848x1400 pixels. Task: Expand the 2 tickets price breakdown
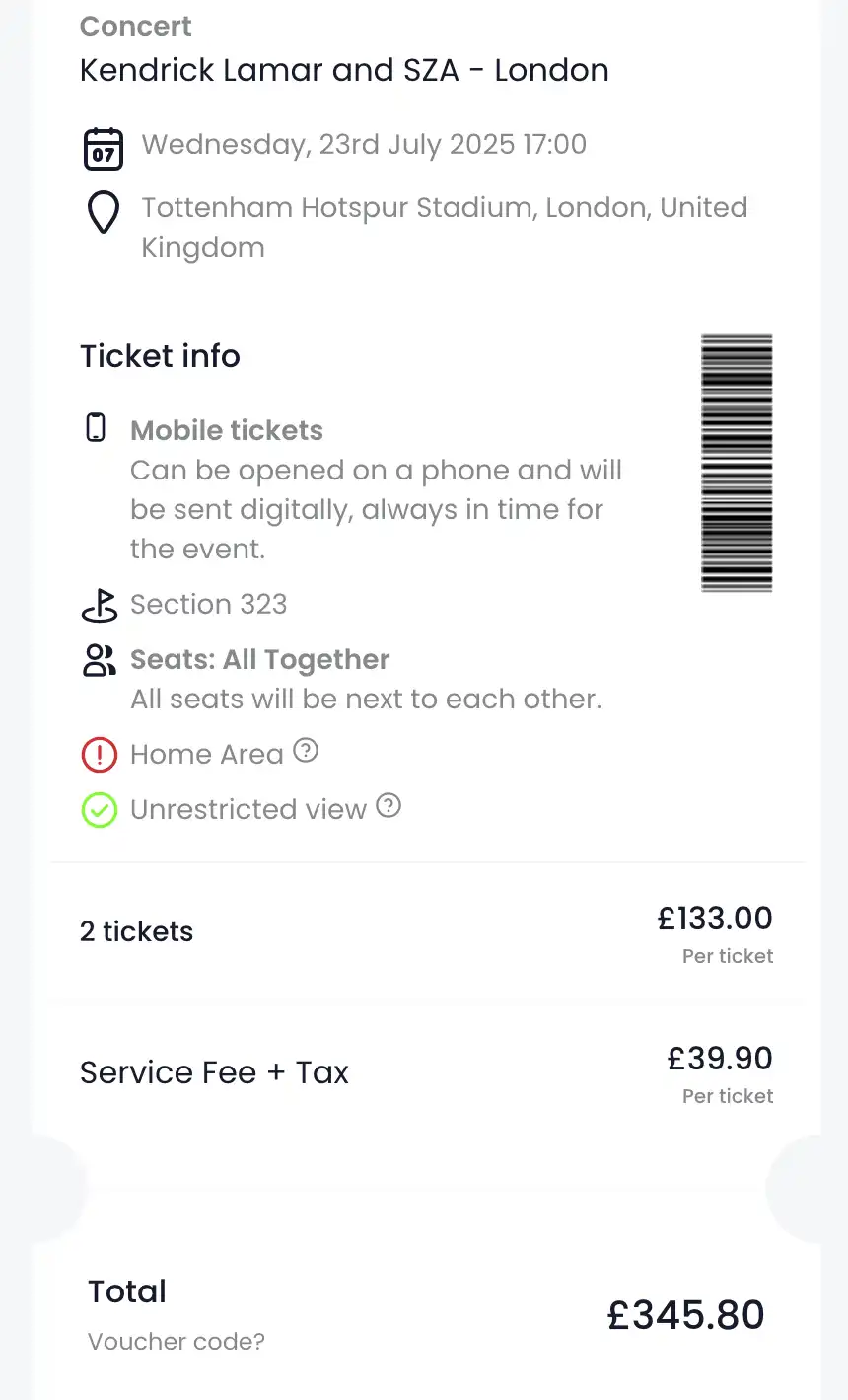(136, 930)
